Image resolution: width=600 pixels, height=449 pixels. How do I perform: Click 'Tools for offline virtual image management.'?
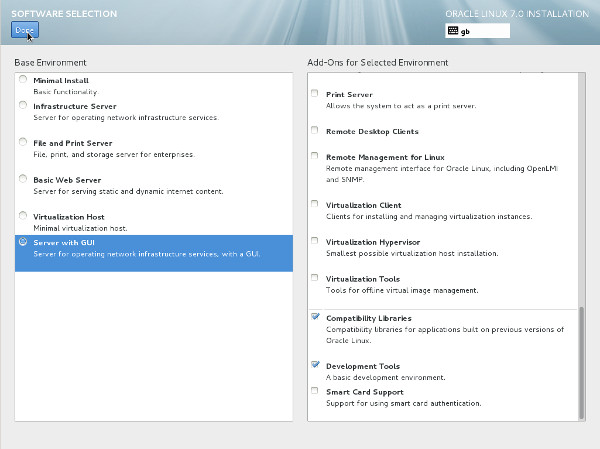(402, 291)
